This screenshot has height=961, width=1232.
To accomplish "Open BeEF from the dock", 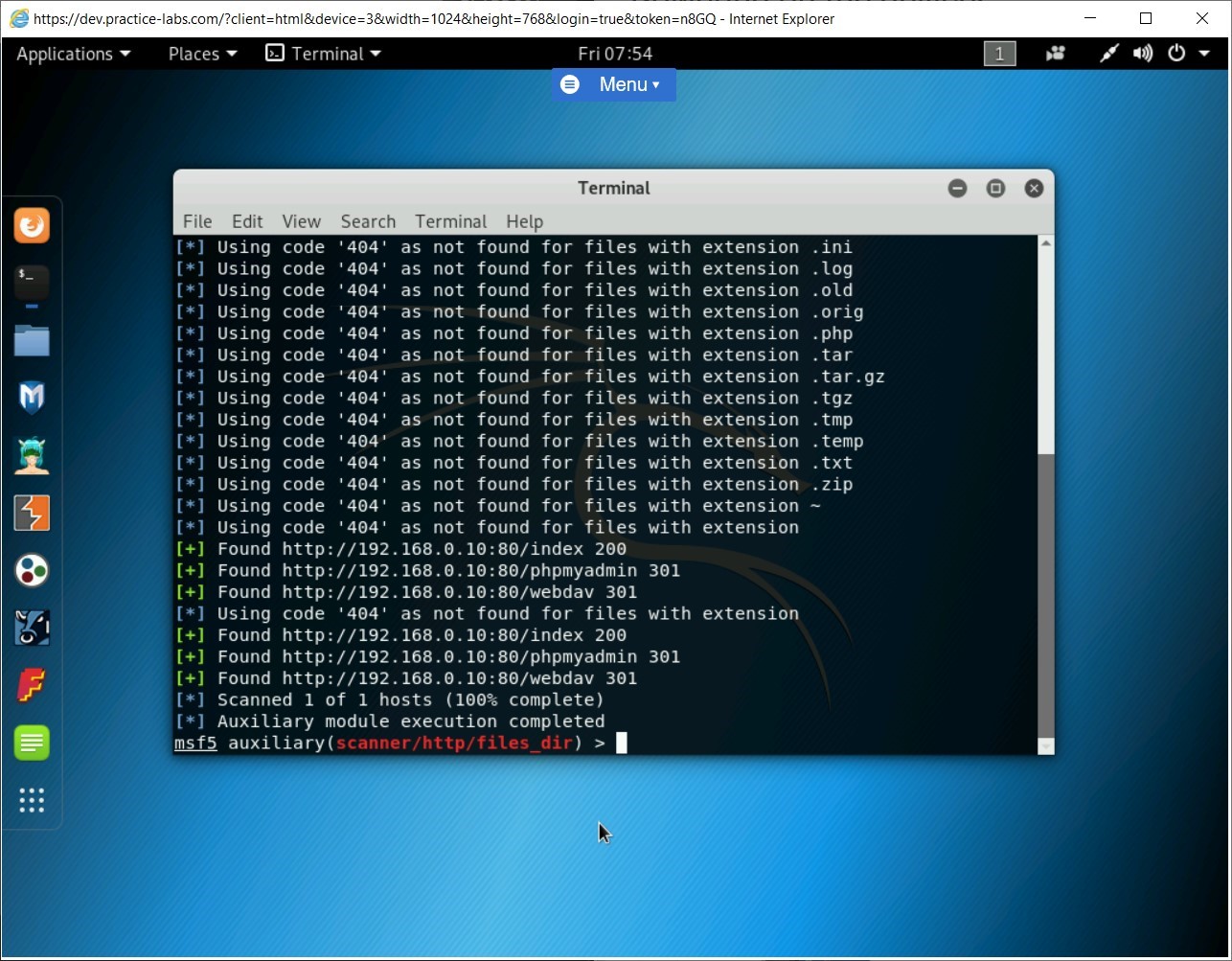I will click(x=32, y=570).
